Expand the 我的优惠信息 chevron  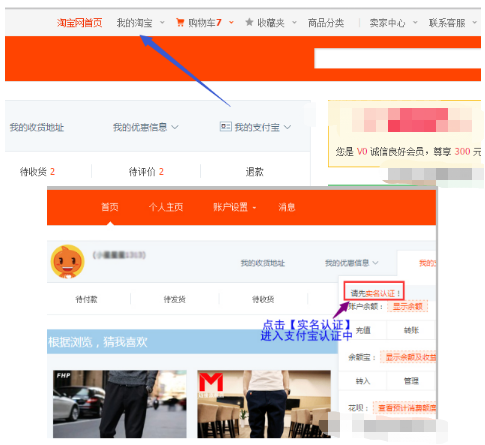(x=175, y=127)
